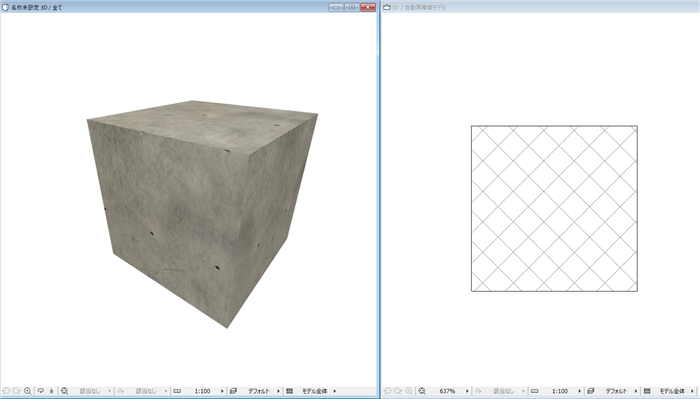Viewport: 700px width, 399px height.
Task: Click Previous View arrow in 3D window
Action: (6, 391)
